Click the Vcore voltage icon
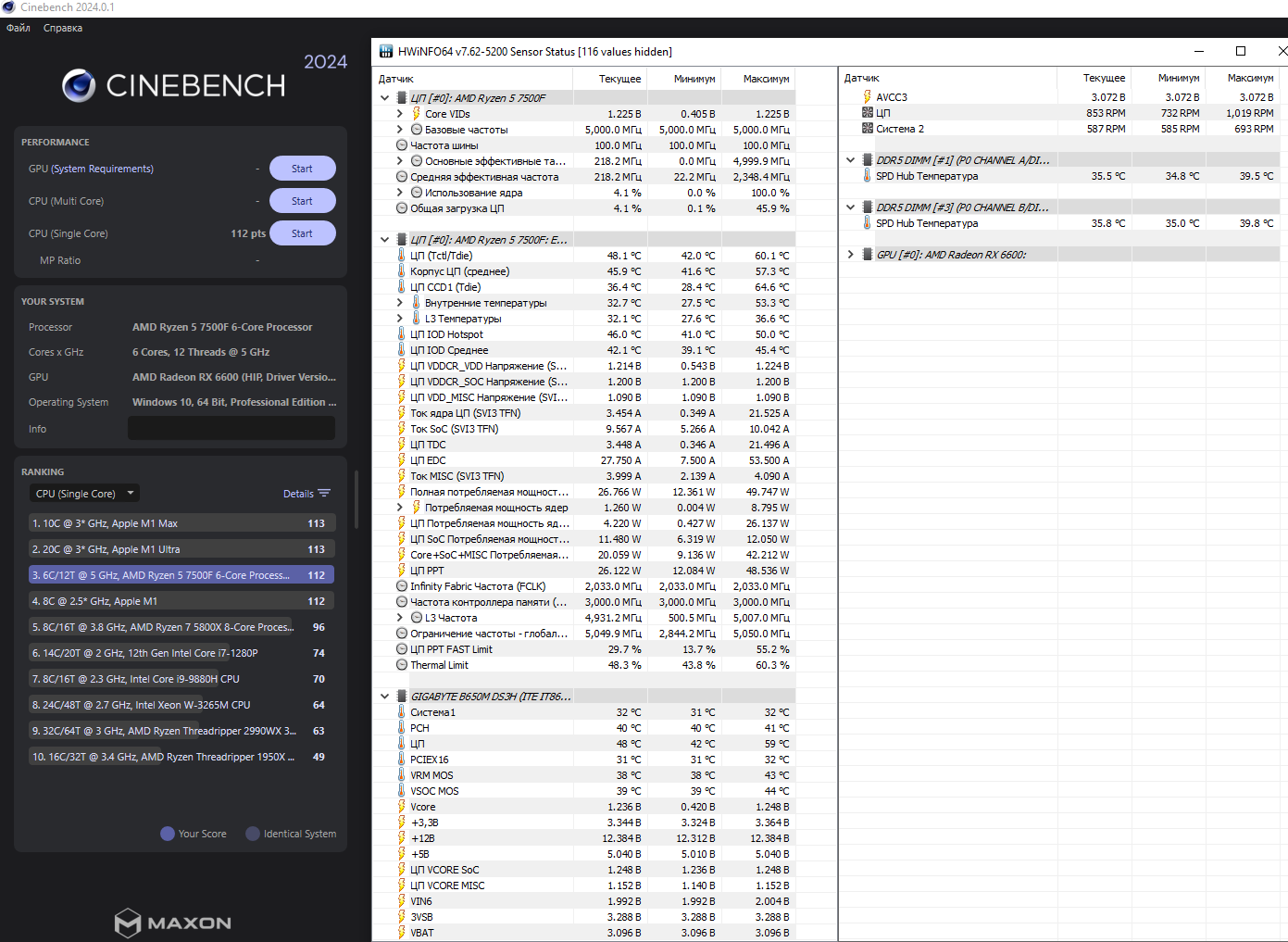 click(x=402, y=807)
